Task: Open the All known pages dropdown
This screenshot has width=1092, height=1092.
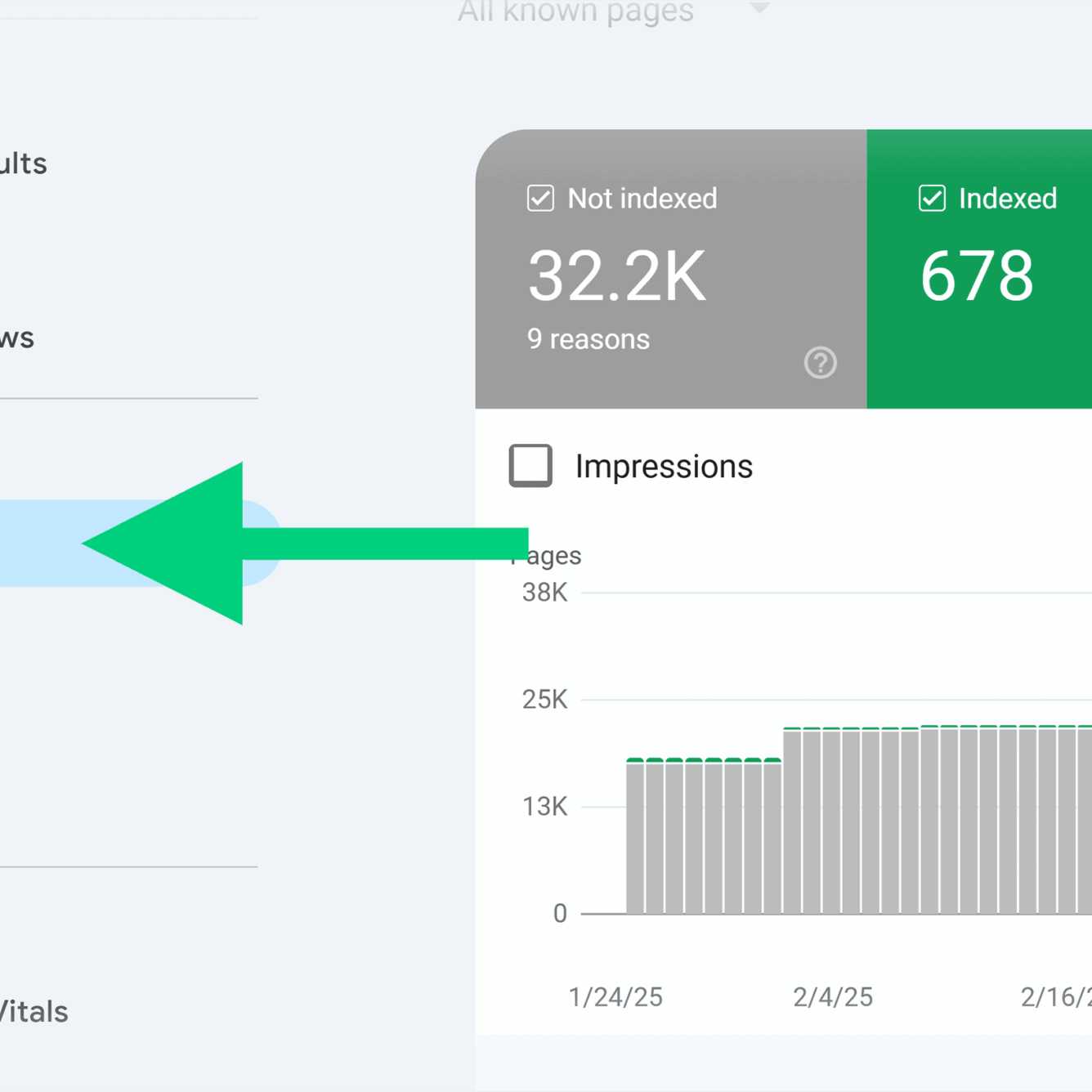Action: (x=575, y=11)
